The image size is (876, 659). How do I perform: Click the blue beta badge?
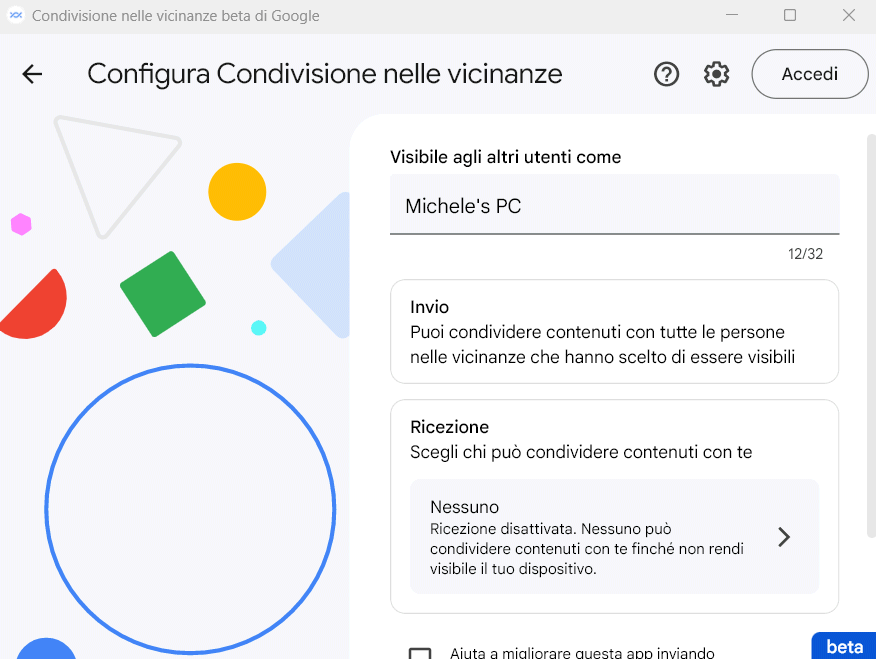point(844,646)
